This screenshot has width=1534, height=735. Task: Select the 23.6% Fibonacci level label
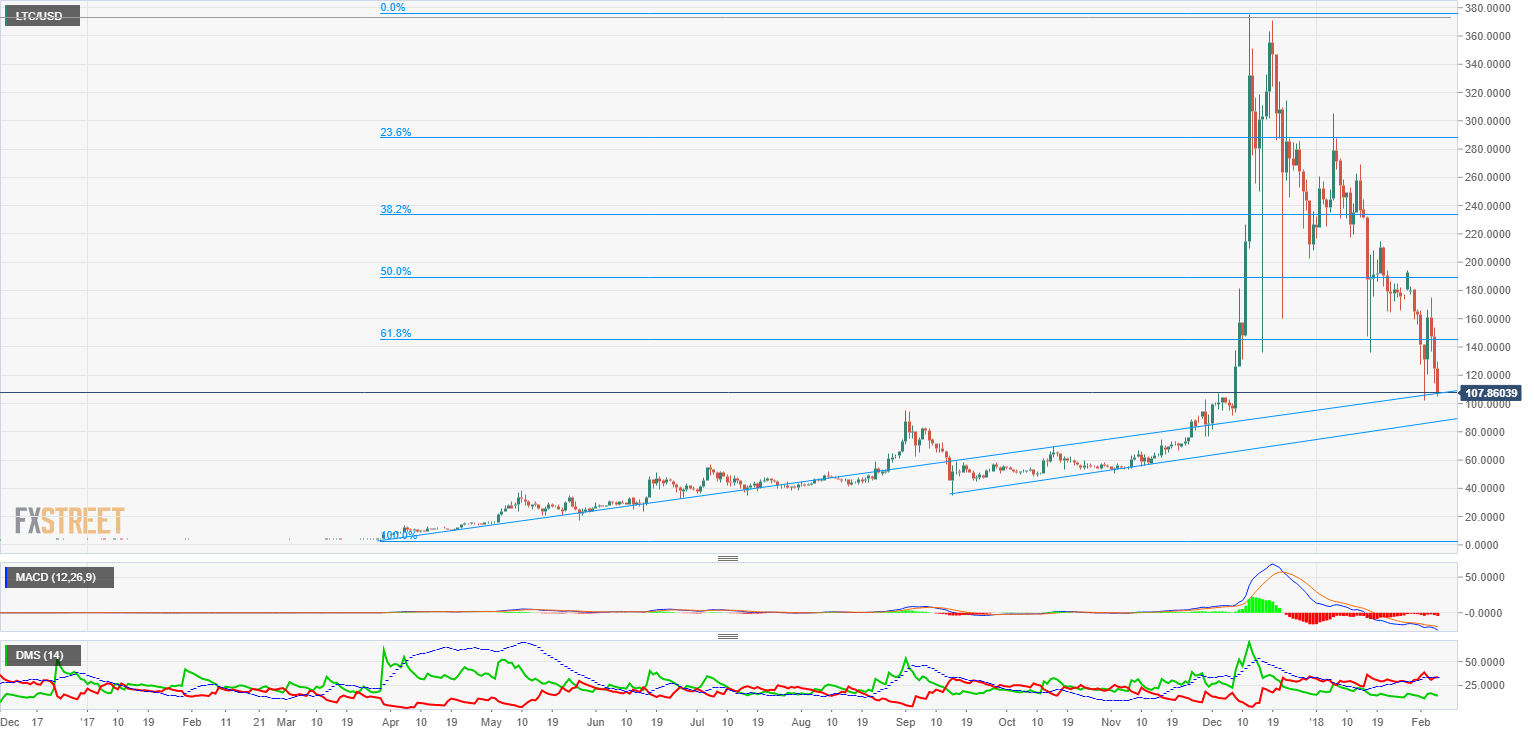pyautogui.click(x=396, y=132)
